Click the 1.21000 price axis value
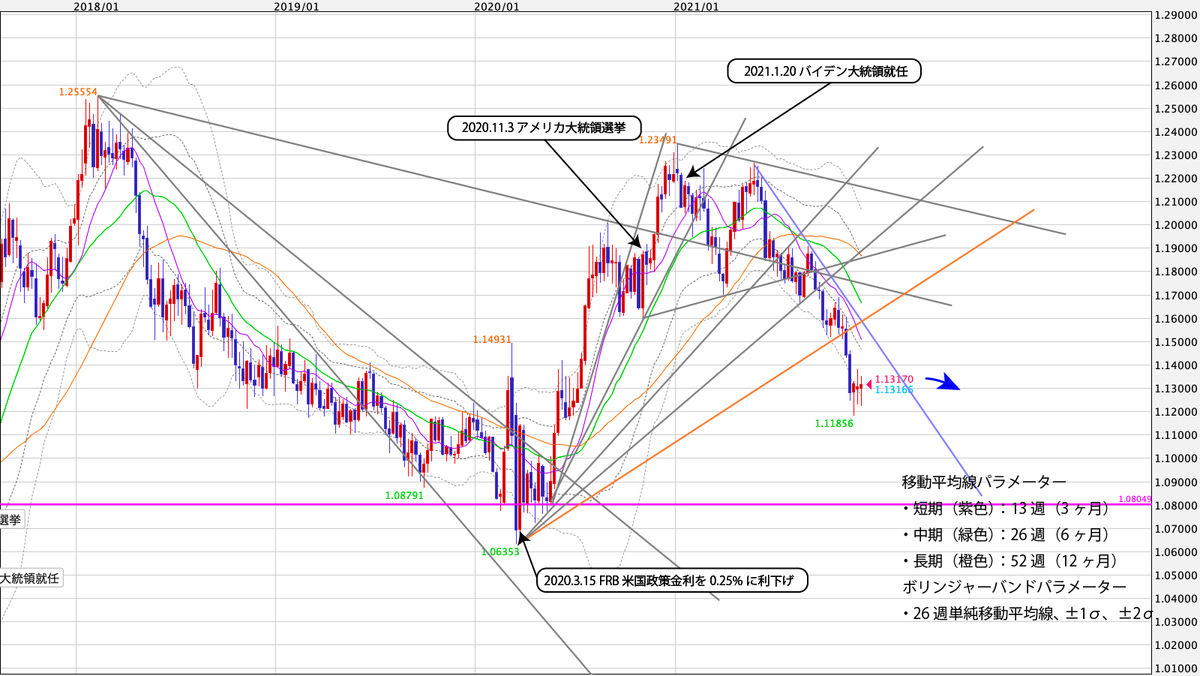1200x676 pixels. tap(1177, 202)
